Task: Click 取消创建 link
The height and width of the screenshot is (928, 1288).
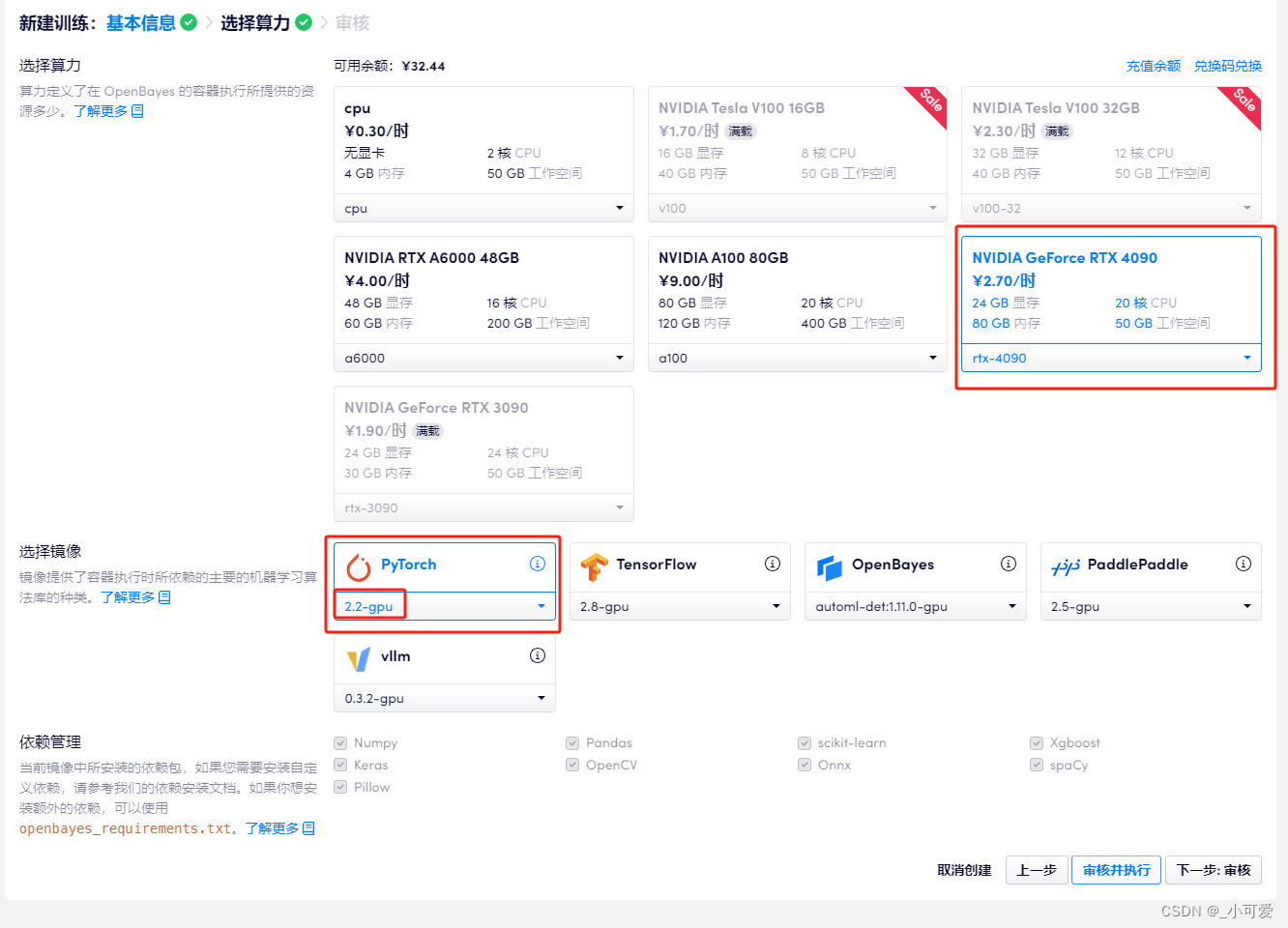Action: (x=964, y=870)
